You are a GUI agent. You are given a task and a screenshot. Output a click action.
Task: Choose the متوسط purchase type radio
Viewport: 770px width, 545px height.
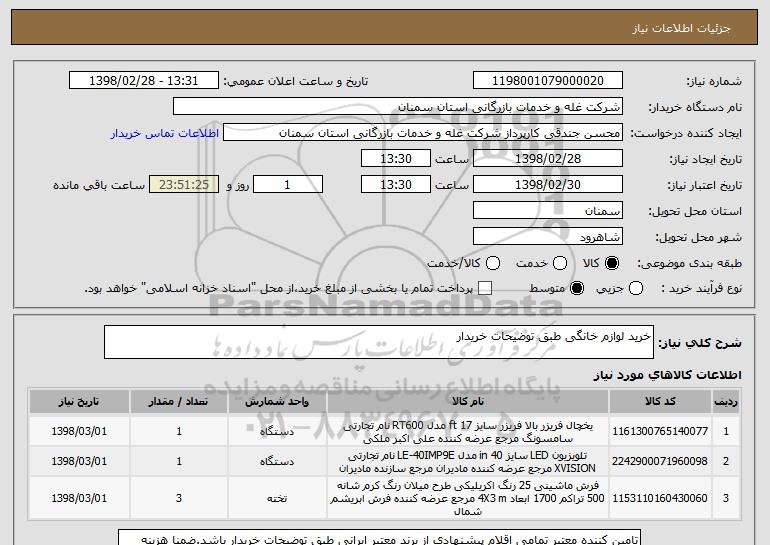[577, 288]
